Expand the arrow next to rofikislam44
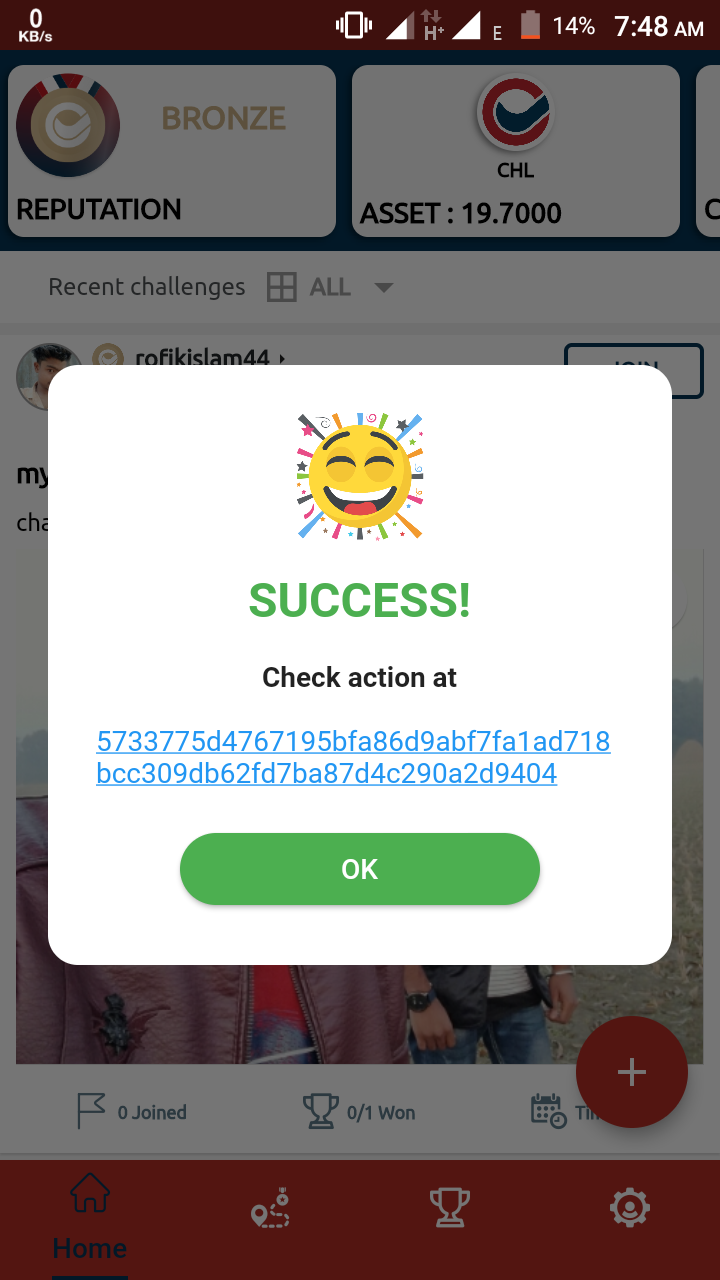 point(282,358)
